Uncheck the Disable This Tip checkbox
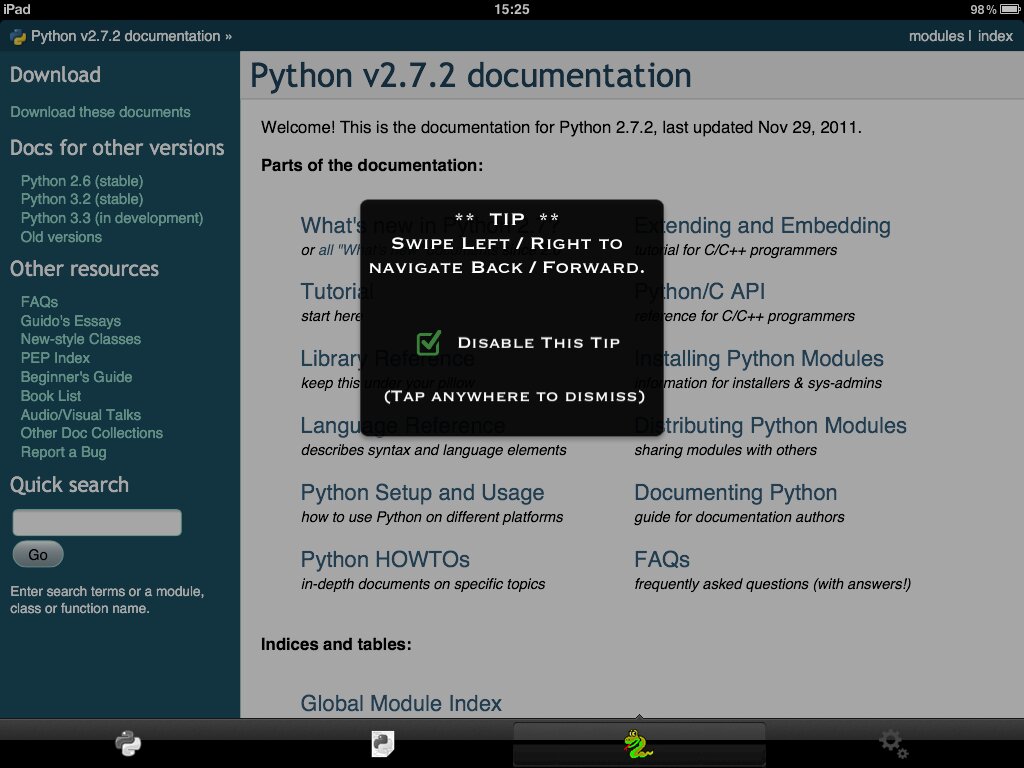Viewport: 1024px width, 768px height. tap(429, 343)
